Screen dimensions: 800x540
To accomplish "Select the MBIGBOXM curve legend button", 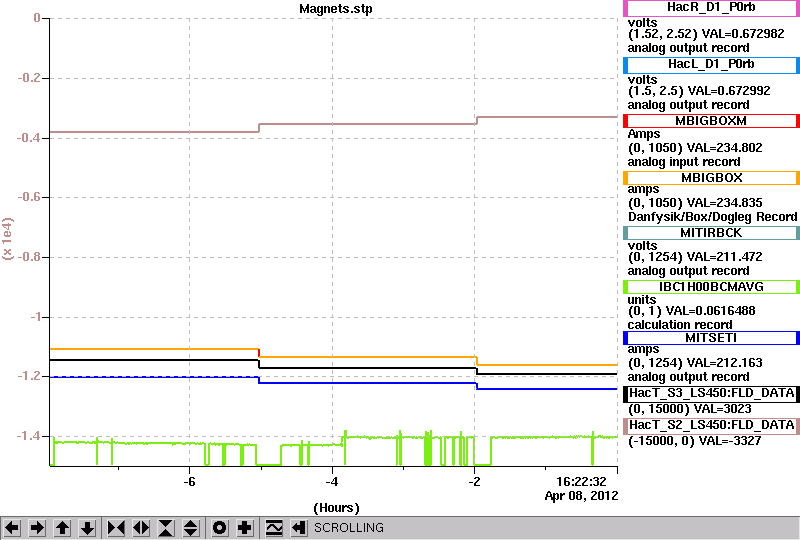I will (x=711, y=121).
